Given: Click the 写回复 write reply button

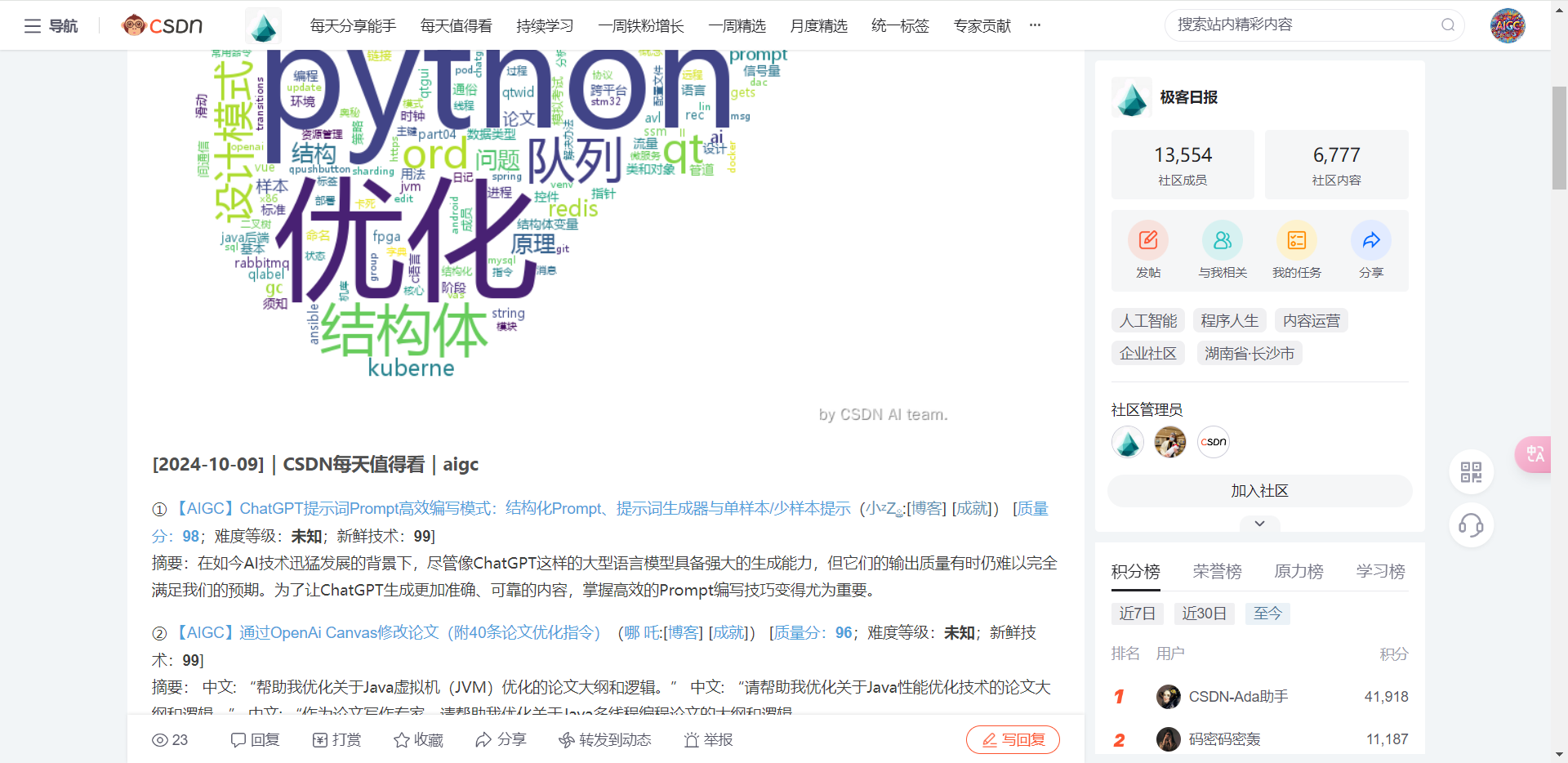Looking at the screenshot, I should click(1013, 740).
